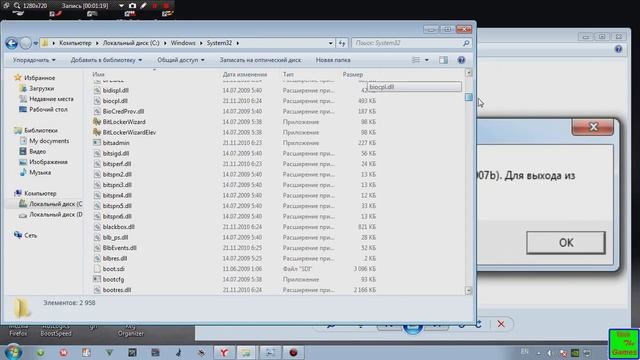Click the Windows breadcrumb
Viewport: 640px width, 360px height.
click(x=183, y=43)
